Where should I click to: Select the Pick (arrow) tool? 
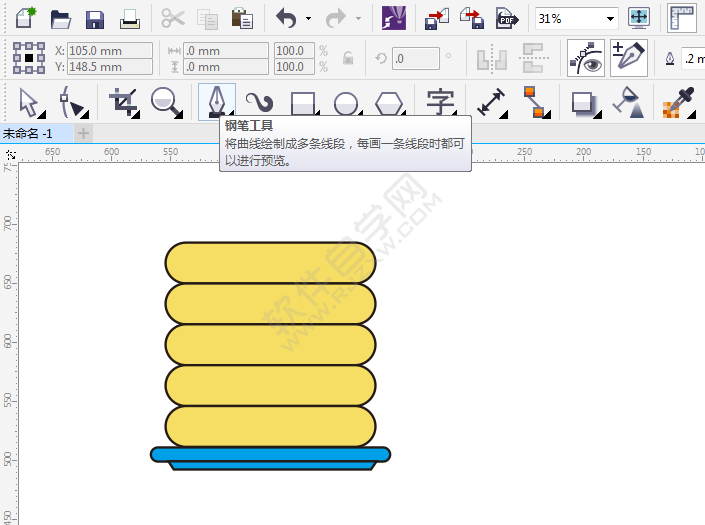point(28,102)
